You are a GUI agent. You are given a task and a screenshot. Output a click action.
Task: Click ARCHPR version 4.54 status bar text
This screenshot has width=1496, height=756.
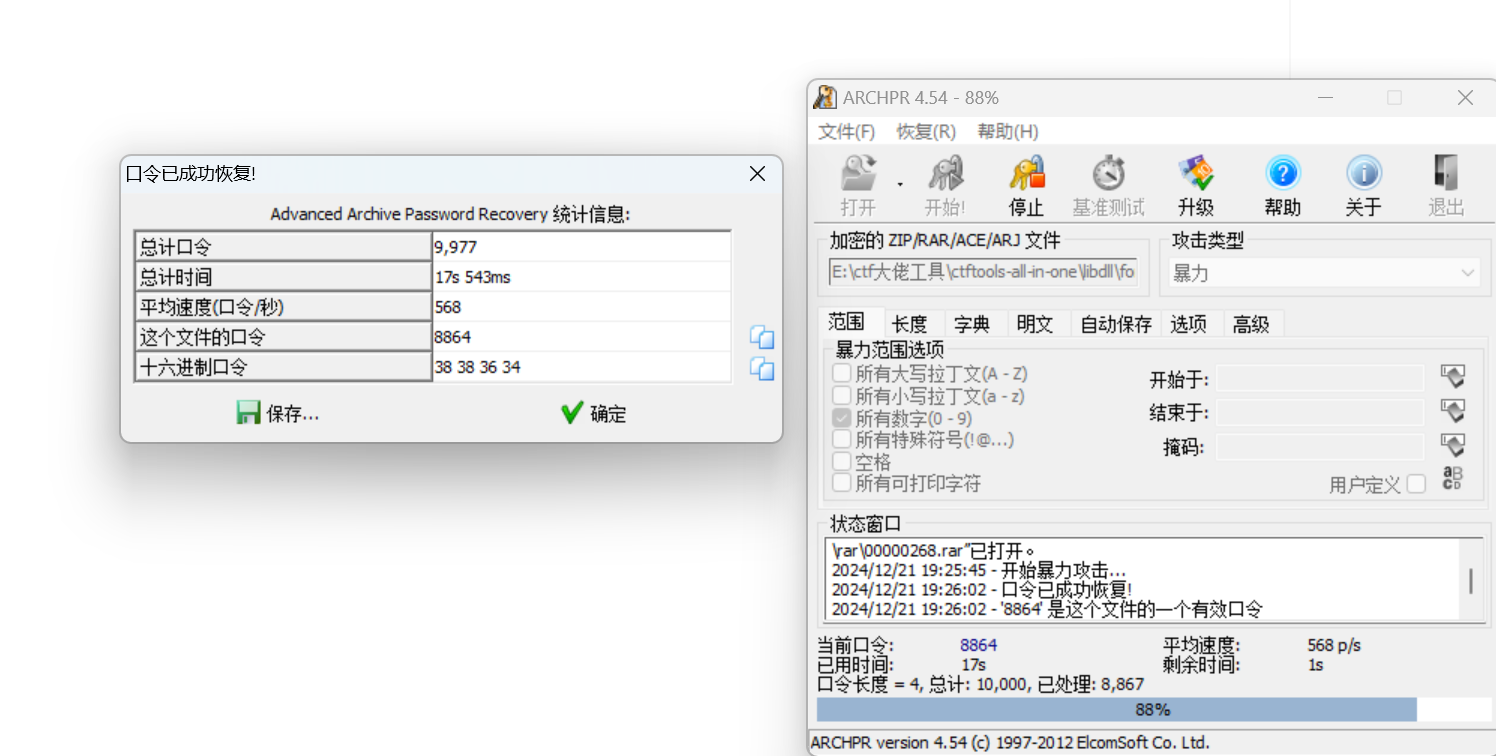click(x=1010, y=743)
